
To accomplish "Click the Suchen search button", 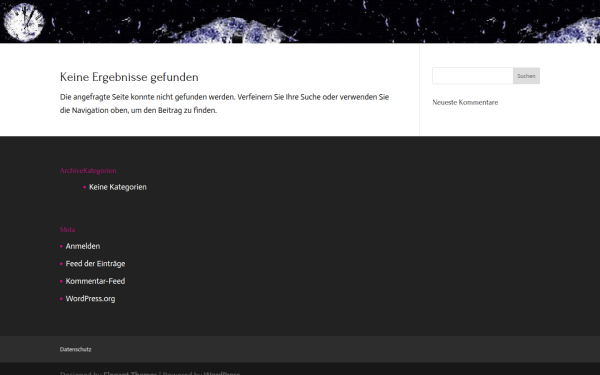I will tap(526, 76).
